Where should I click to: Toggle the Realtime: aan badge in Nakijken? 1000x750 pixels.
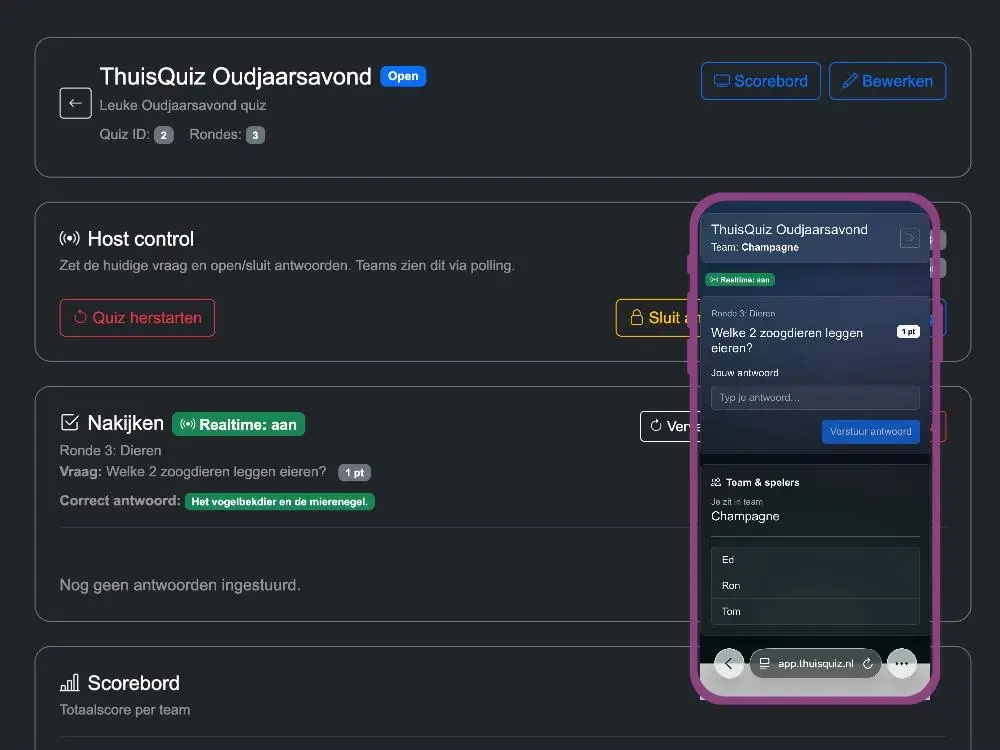(x=238, y=424)
